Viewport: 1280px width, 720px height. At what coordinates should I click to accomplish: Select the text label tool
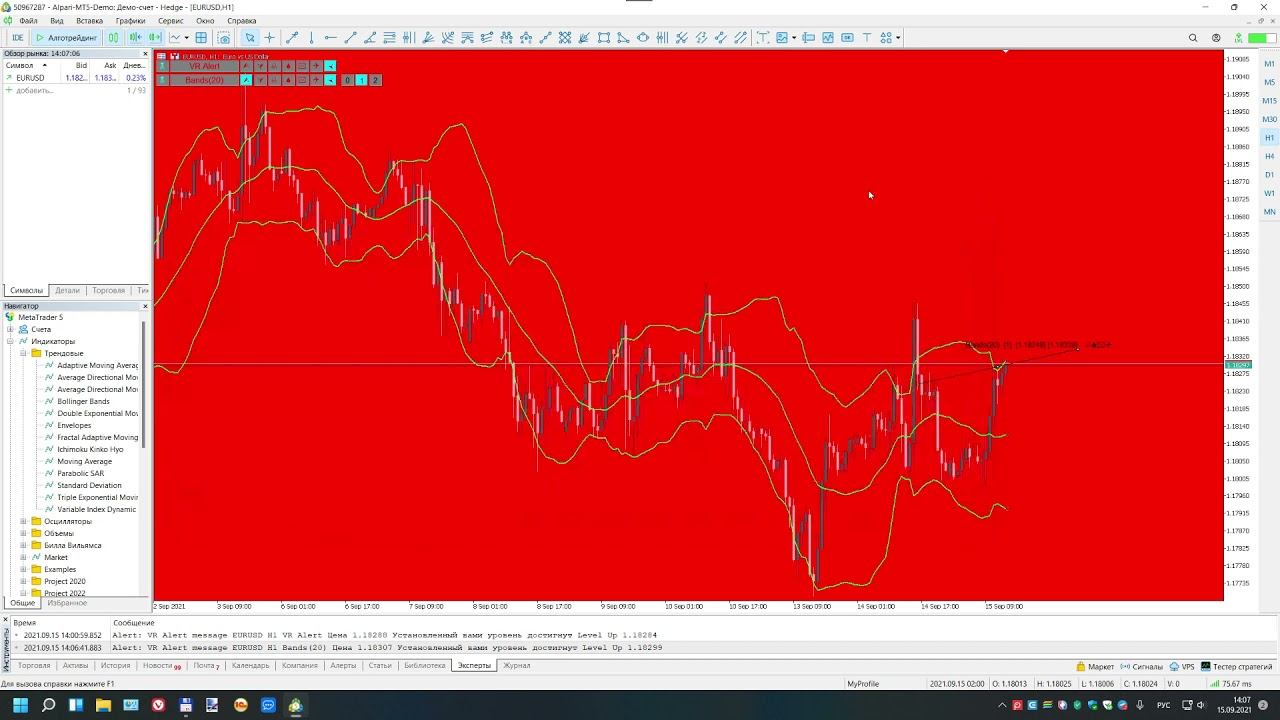tap(762, 38)
